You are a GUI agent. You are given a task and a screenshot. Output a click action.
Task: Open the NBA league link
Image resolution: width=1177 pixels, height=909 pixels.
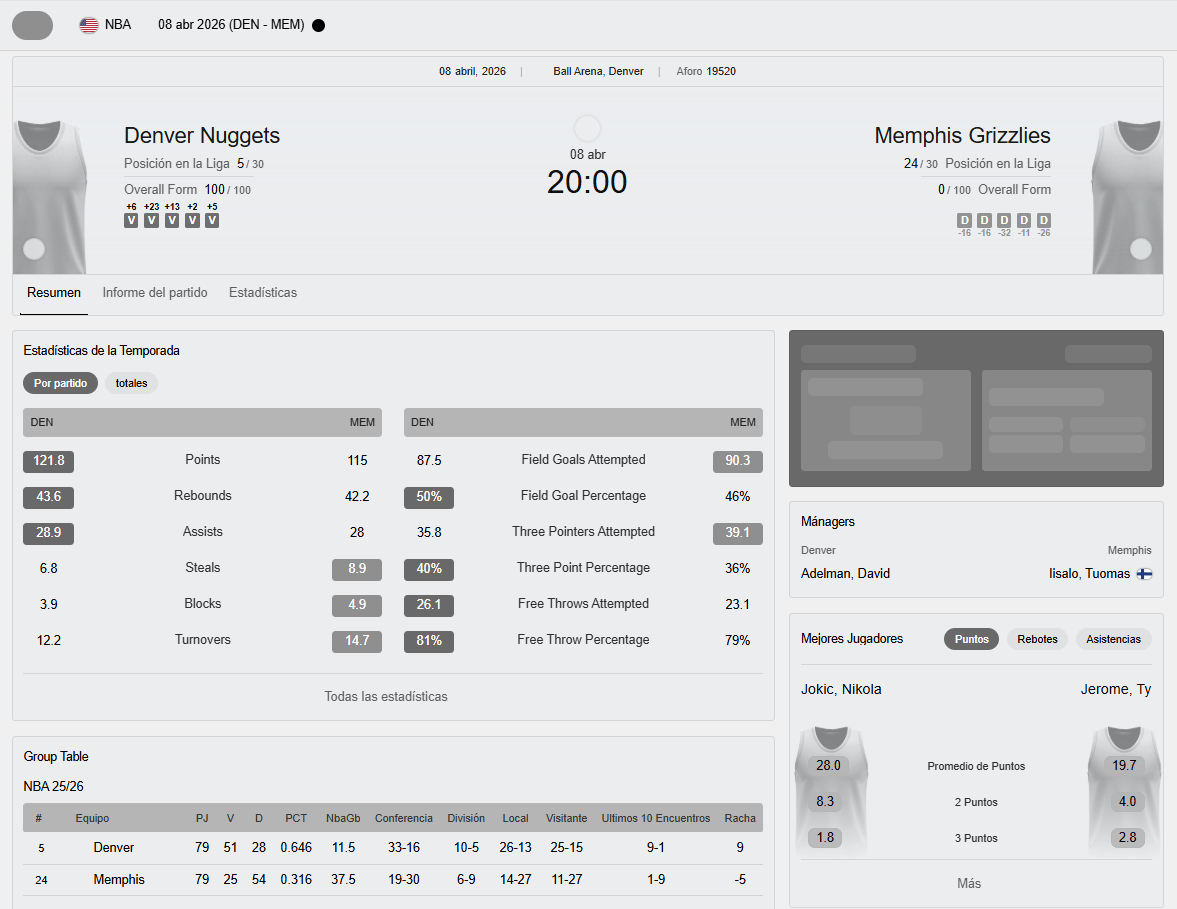click(x=118, y=25)
